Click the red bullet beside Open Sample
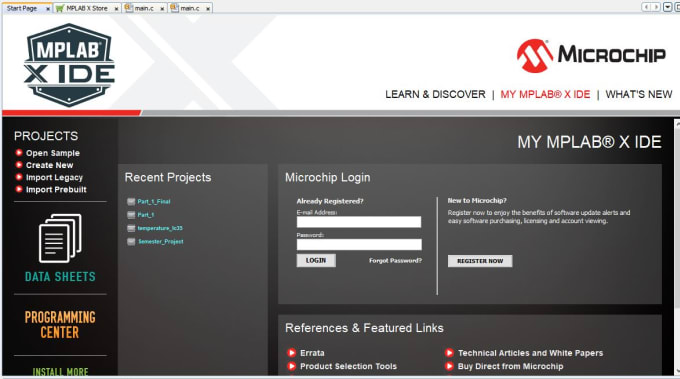This screenshot has width=680, height=379. [19, 153]
